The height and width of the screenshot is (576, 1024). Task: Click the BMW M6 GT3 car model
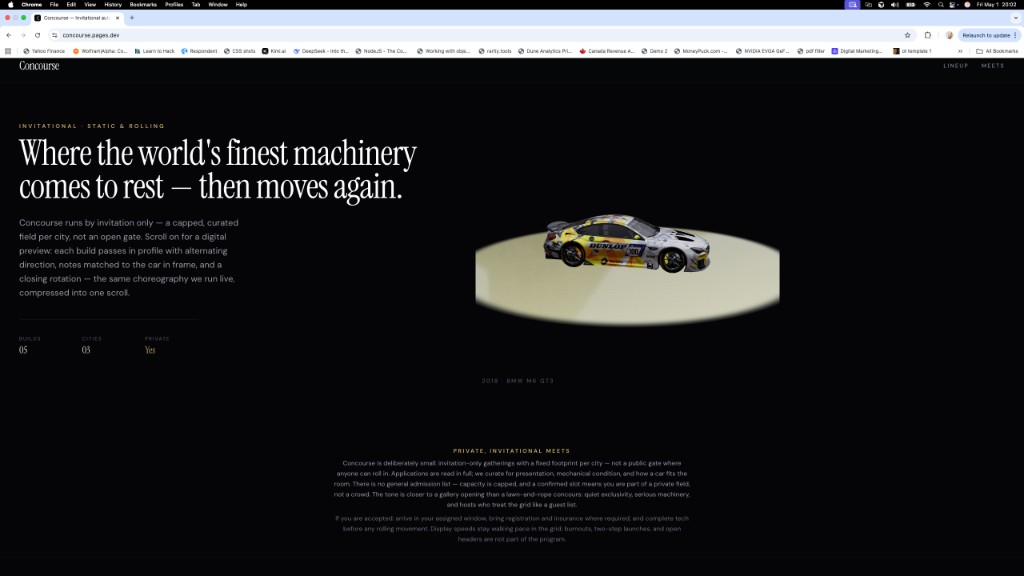626,244
